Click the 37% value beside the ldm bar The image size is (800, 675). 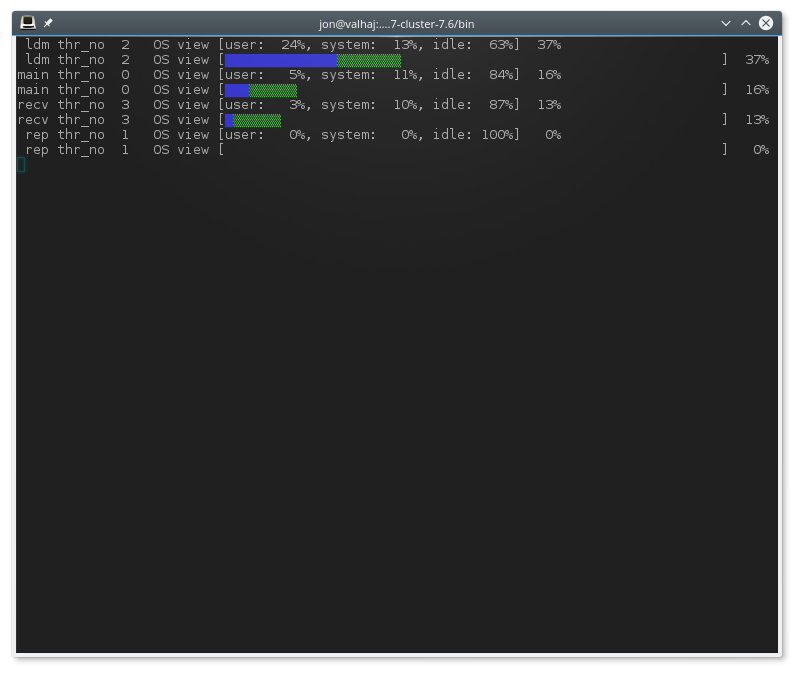[758, 60]
